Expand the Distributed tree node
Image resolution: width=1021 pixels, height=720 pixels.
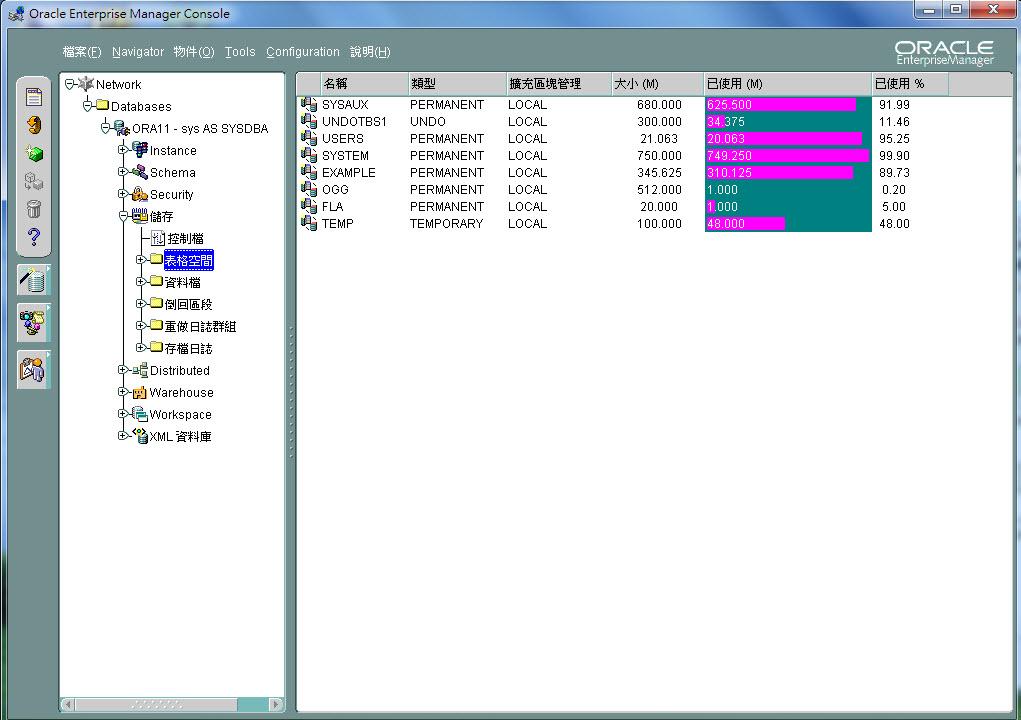(x=122, y=370)
